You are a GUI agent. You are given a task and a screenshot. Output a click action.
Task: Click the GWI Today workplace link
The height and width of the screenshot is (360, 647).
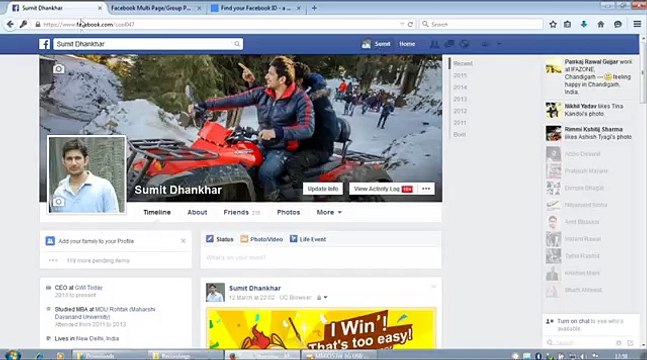pos(89,287)
